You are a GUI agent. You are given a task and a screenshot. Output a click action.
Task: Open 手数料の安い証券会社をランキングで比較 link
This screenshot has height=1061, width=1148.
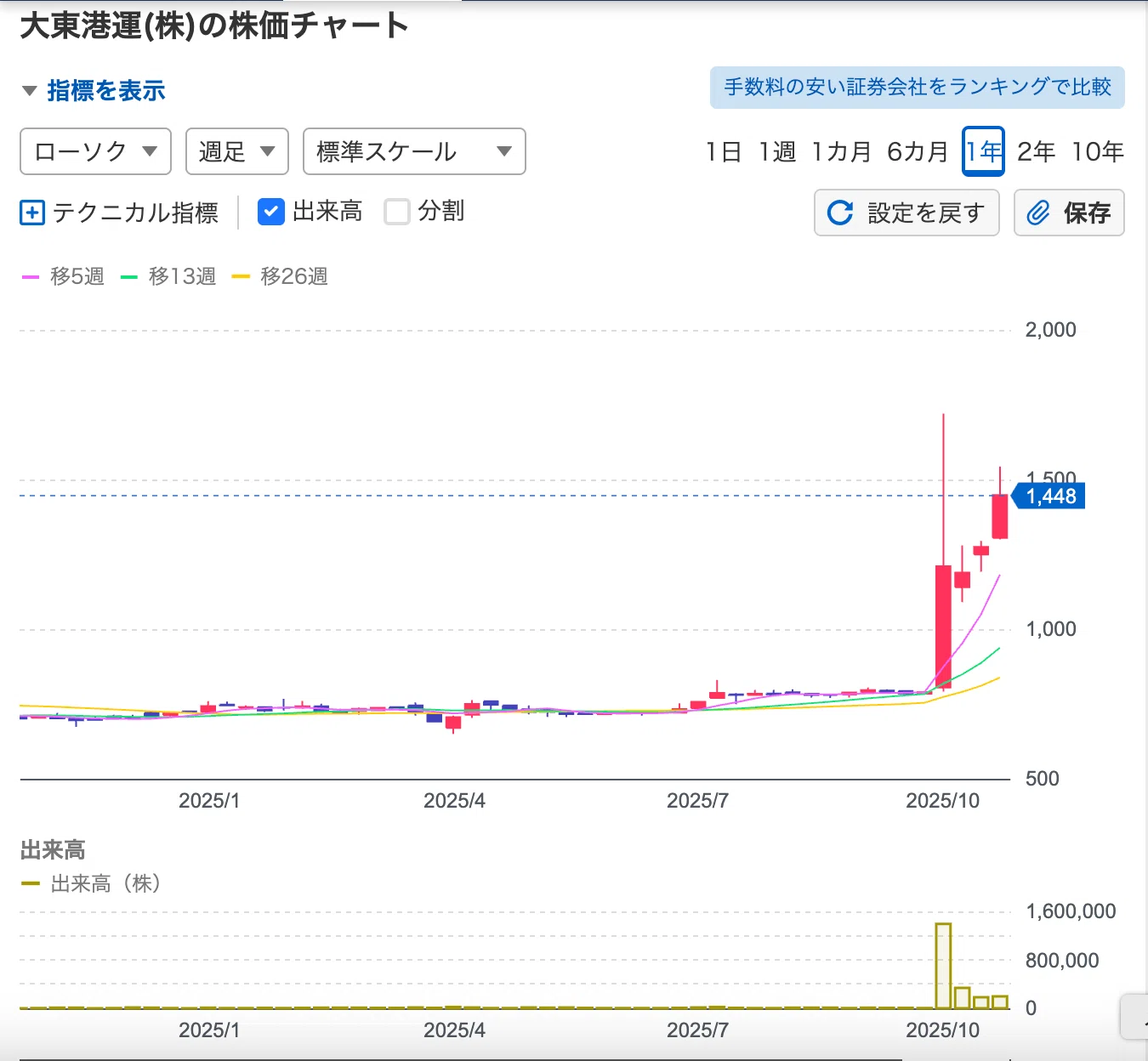(918, 88)
